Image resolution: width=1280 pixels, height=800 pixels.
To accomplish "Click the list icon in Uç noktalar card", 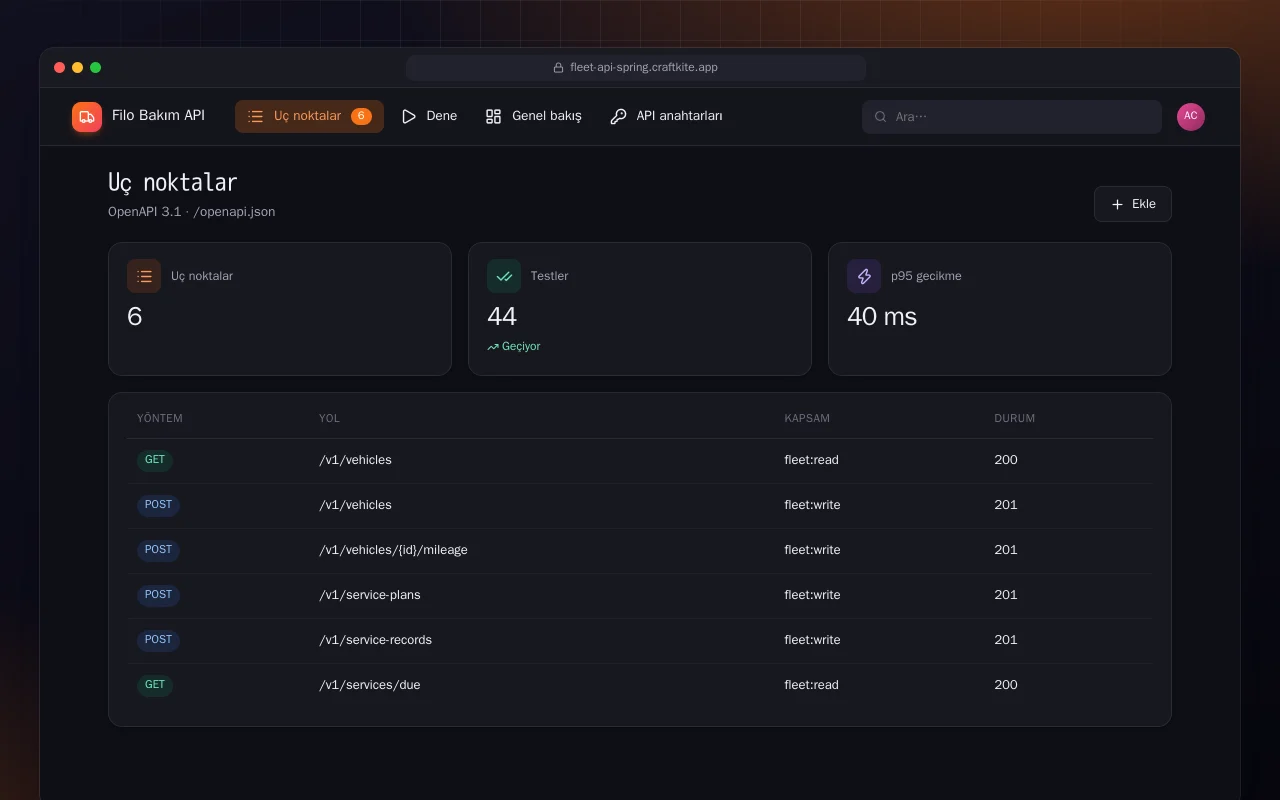I will [x=144, y=276].
